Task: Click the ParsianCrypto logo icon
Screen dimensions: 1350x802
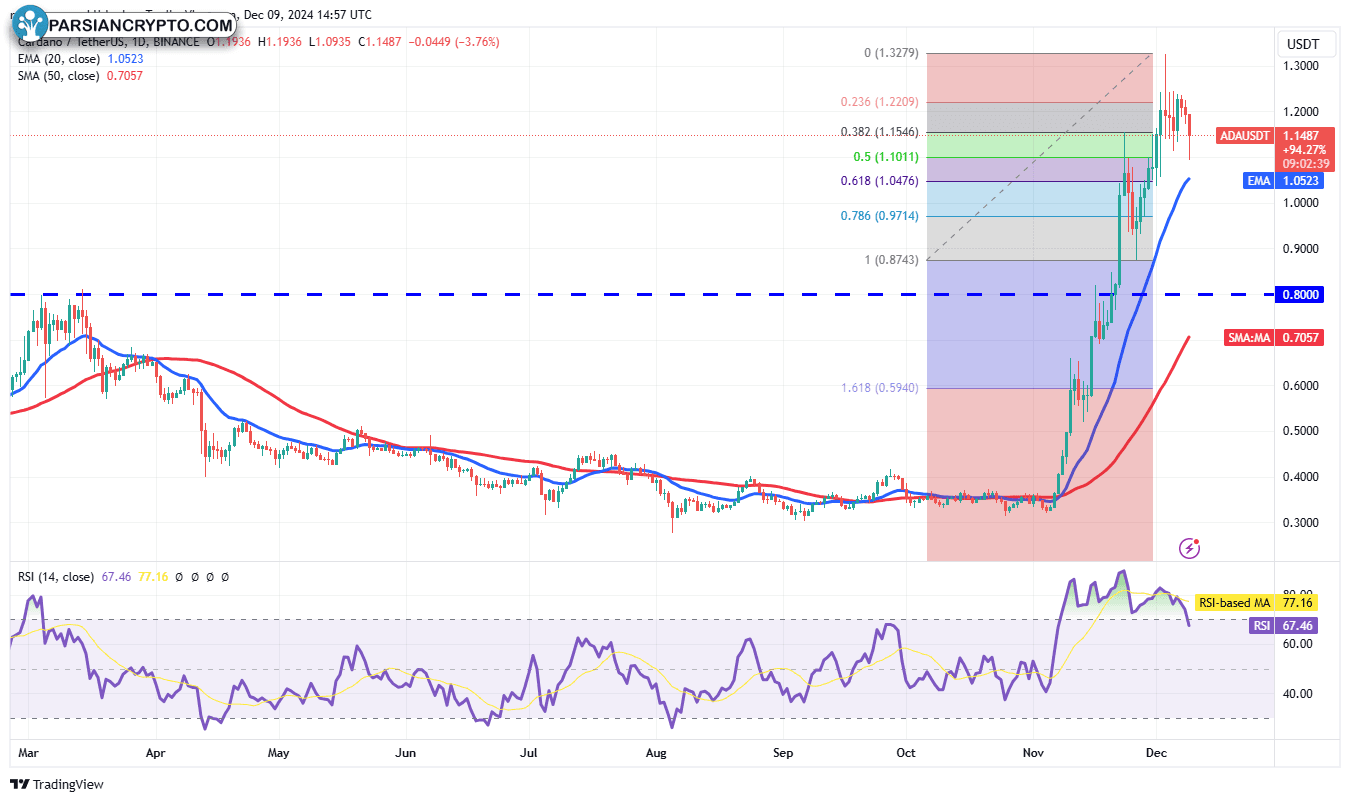Action: click(32, 24)
